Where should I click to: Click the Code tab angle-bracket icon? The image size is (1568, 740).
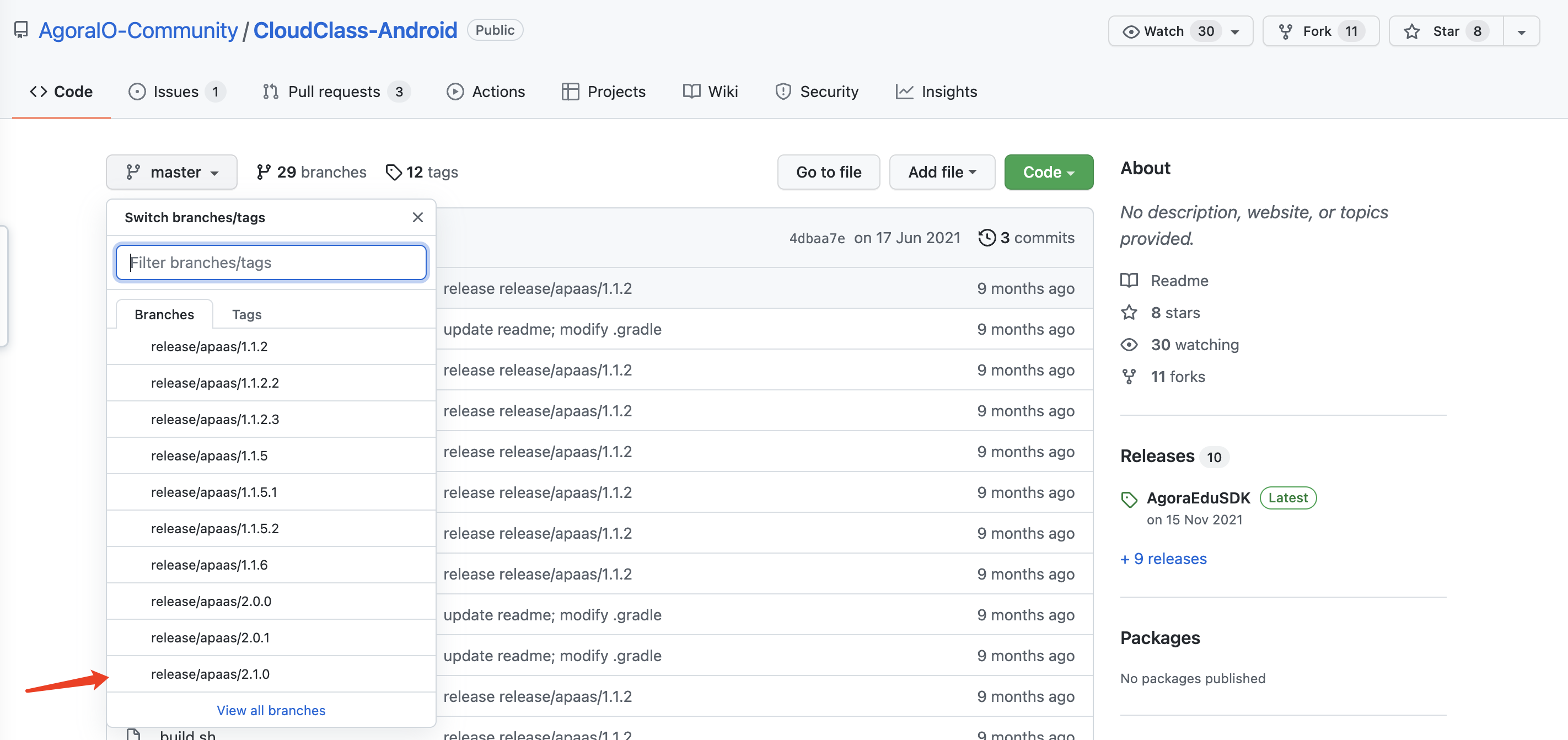[39, 92]
